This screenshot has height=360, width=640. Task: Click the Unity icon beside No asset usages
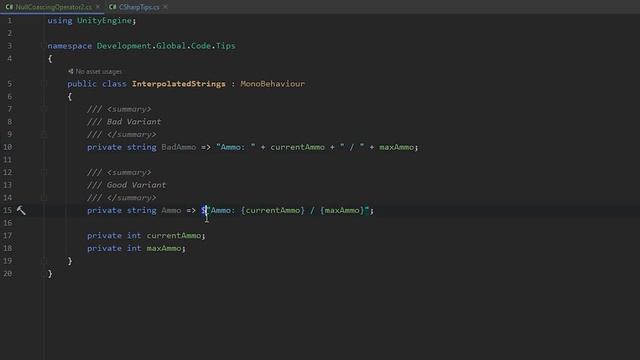coord(71,71)
